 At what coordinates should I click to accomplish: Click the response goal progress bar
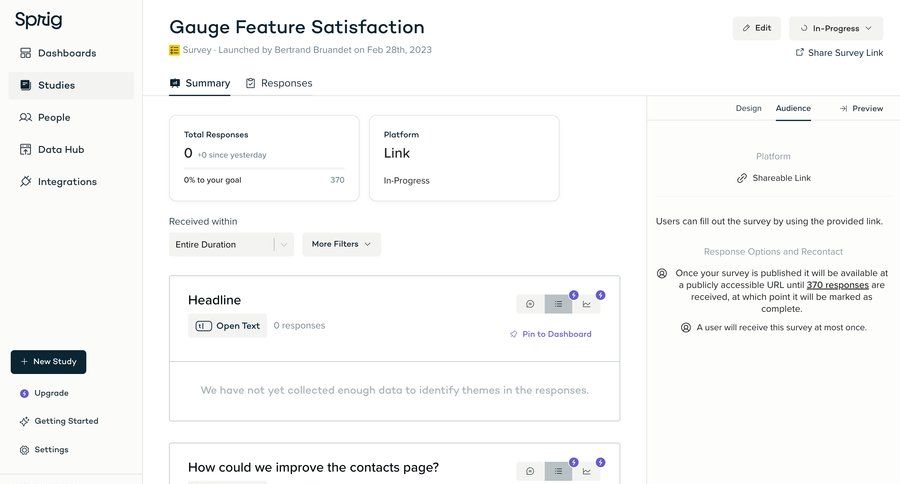pyautogui.click(x=264, y=169)
